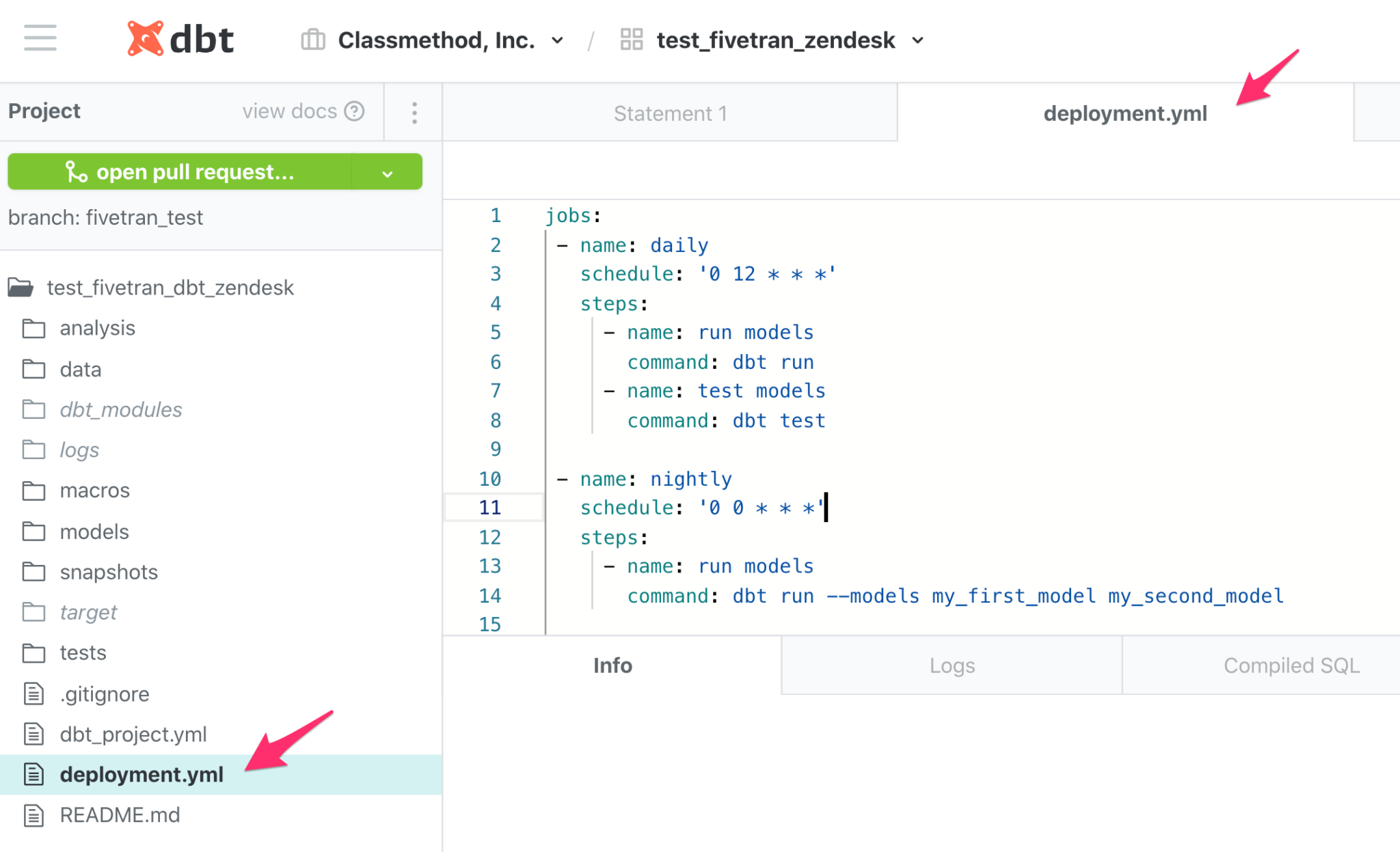The image size is (1400, 852).
Task: Open the Compiled SQL tab
Action: point(1291,665)
